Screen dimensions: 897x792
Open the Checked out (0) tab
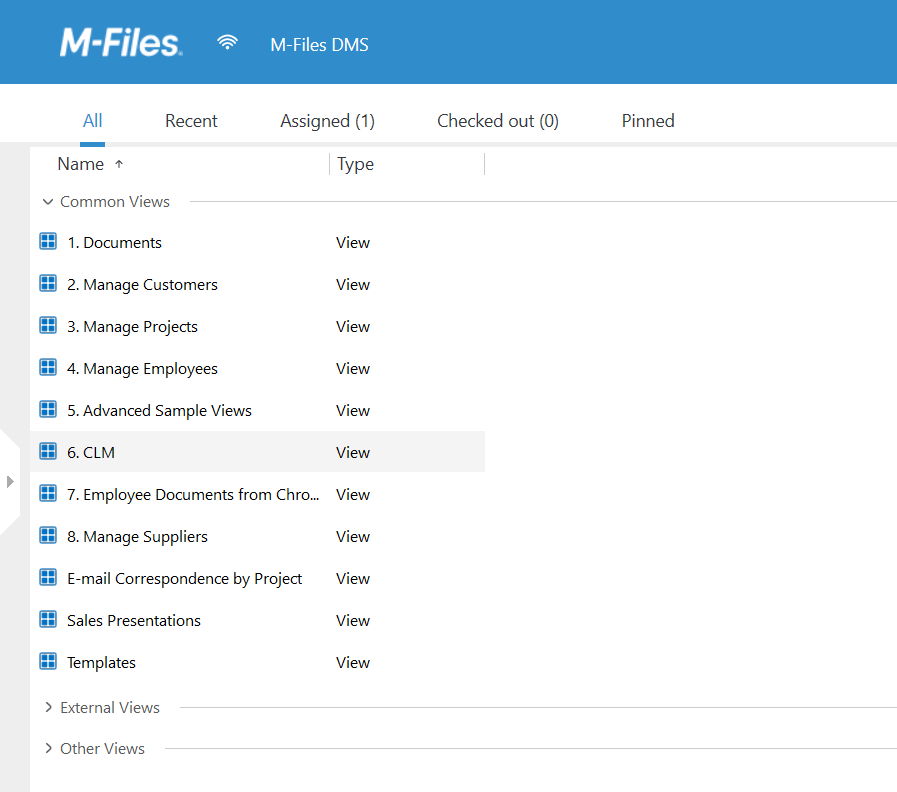498,121
